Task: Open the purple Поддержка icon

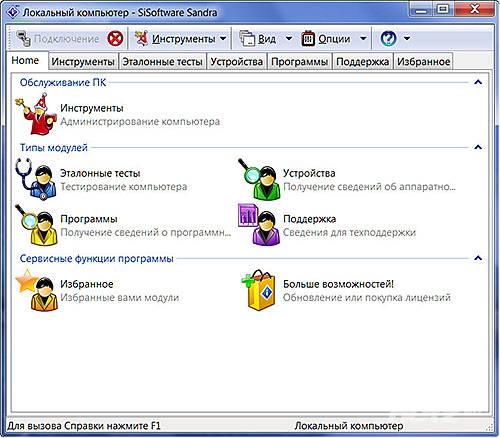Action: [x=259, y=225]
